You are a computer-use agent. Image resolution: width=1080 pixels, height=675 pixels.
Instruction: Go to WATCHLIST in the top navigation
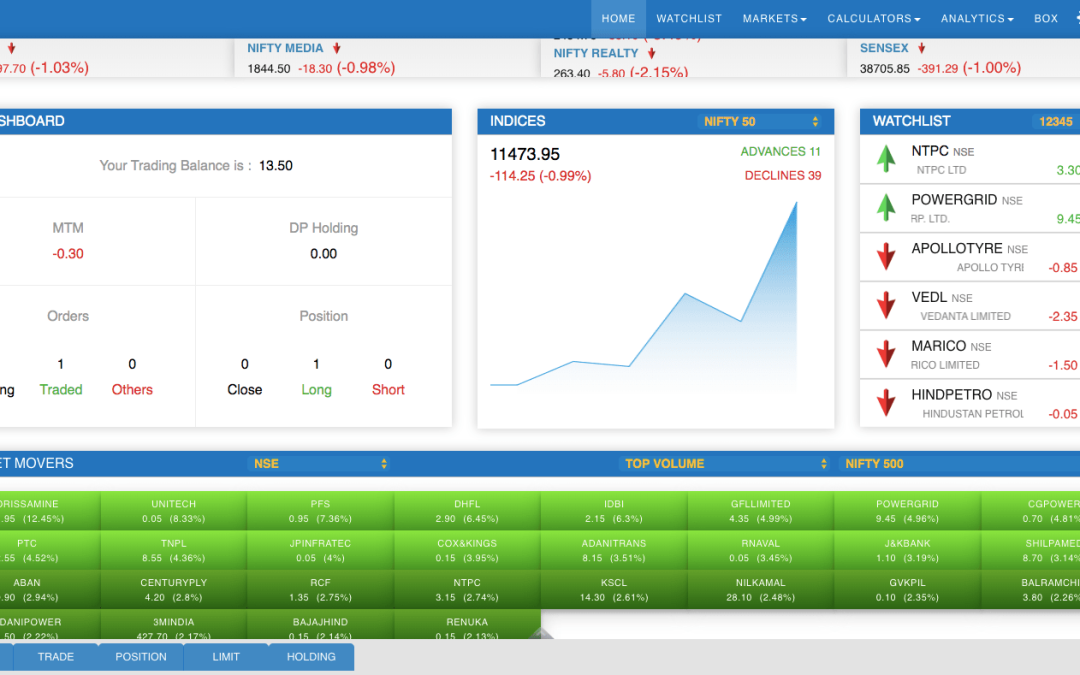pyautogui.click(x=689, y=19)
